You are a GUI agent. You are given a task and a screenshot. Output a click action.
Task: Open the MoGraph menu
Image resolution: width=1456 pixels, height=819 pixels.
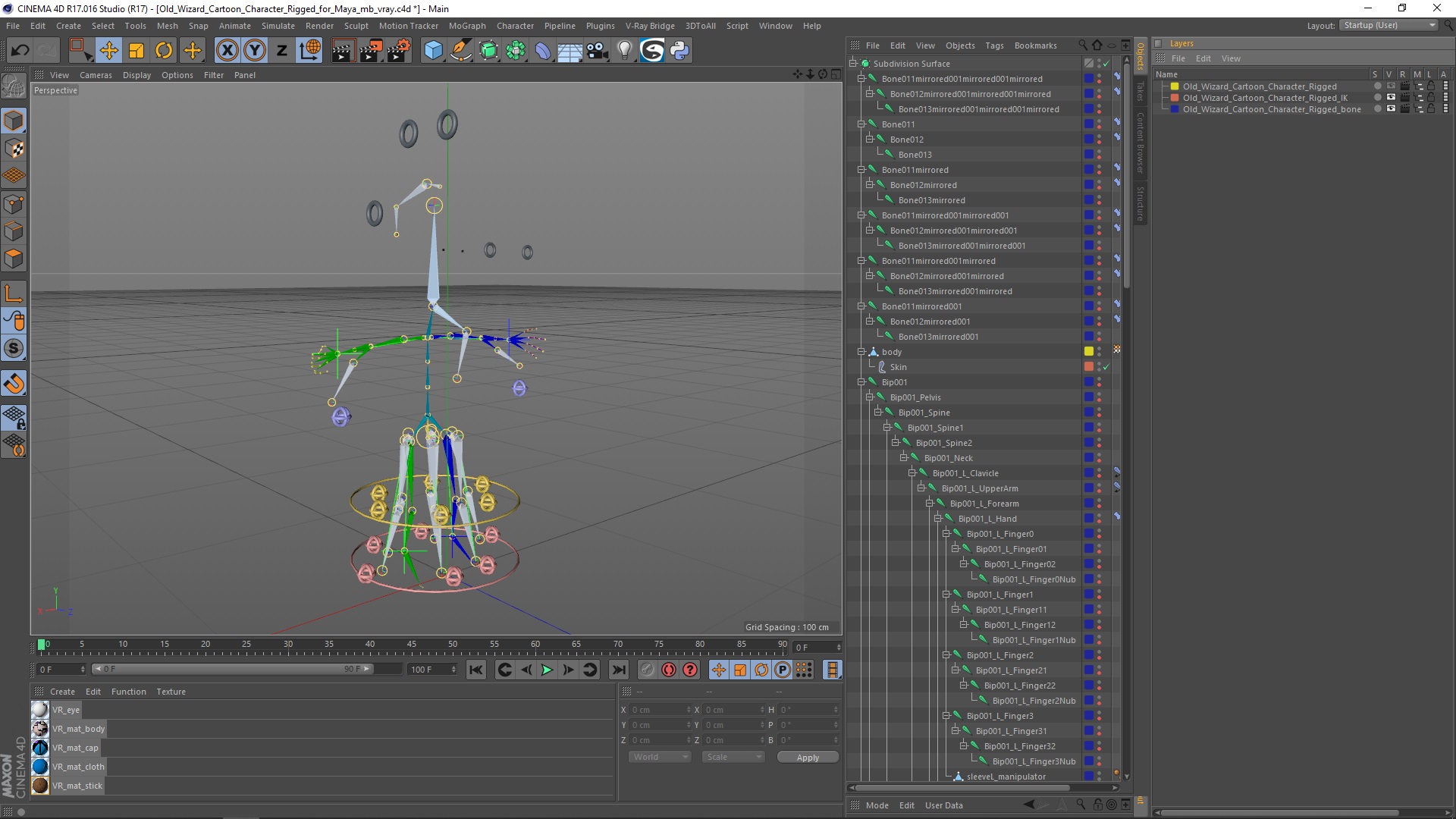point(467,26)
